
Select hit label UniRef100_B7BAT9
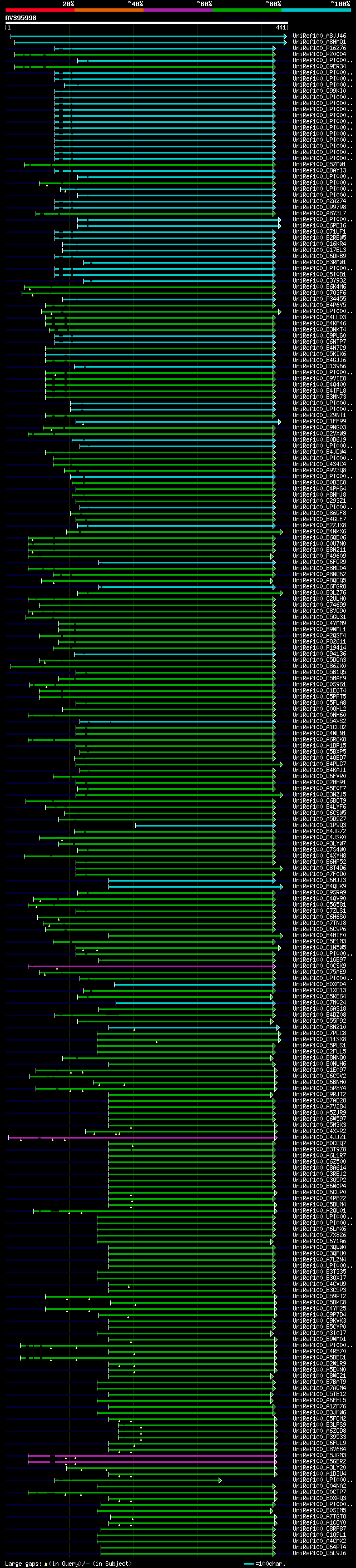[319, 1382]
